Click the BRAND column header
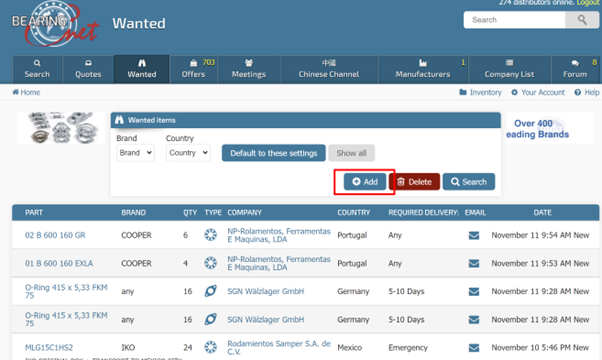The image size is (602, 360). tap(134, 213)
